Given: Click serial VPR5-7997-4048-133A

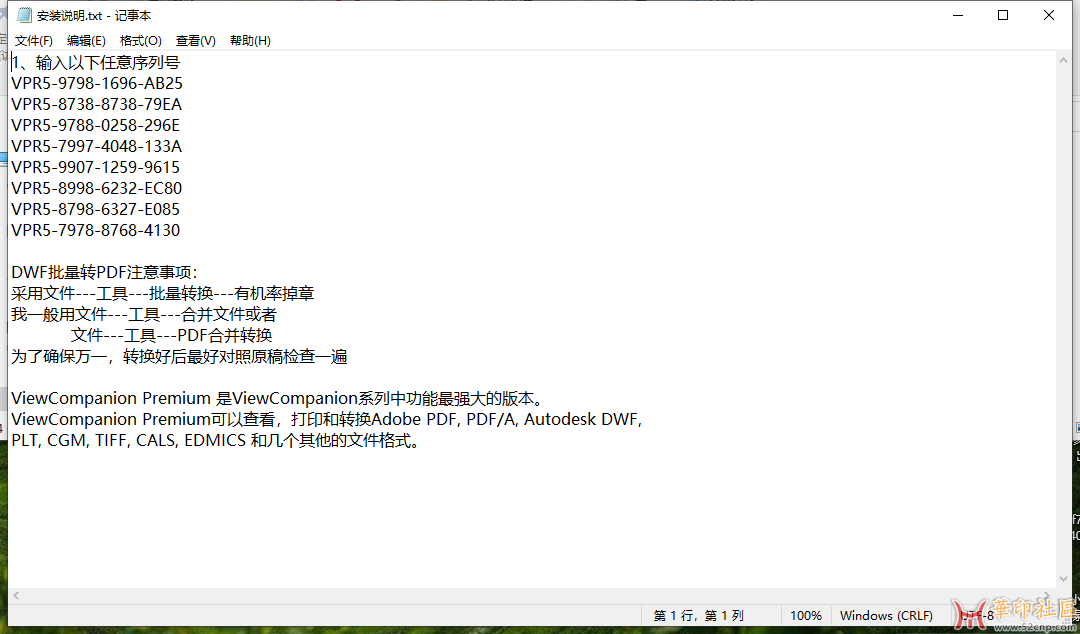Looking at the screenshot, I should tap(96, 146).
